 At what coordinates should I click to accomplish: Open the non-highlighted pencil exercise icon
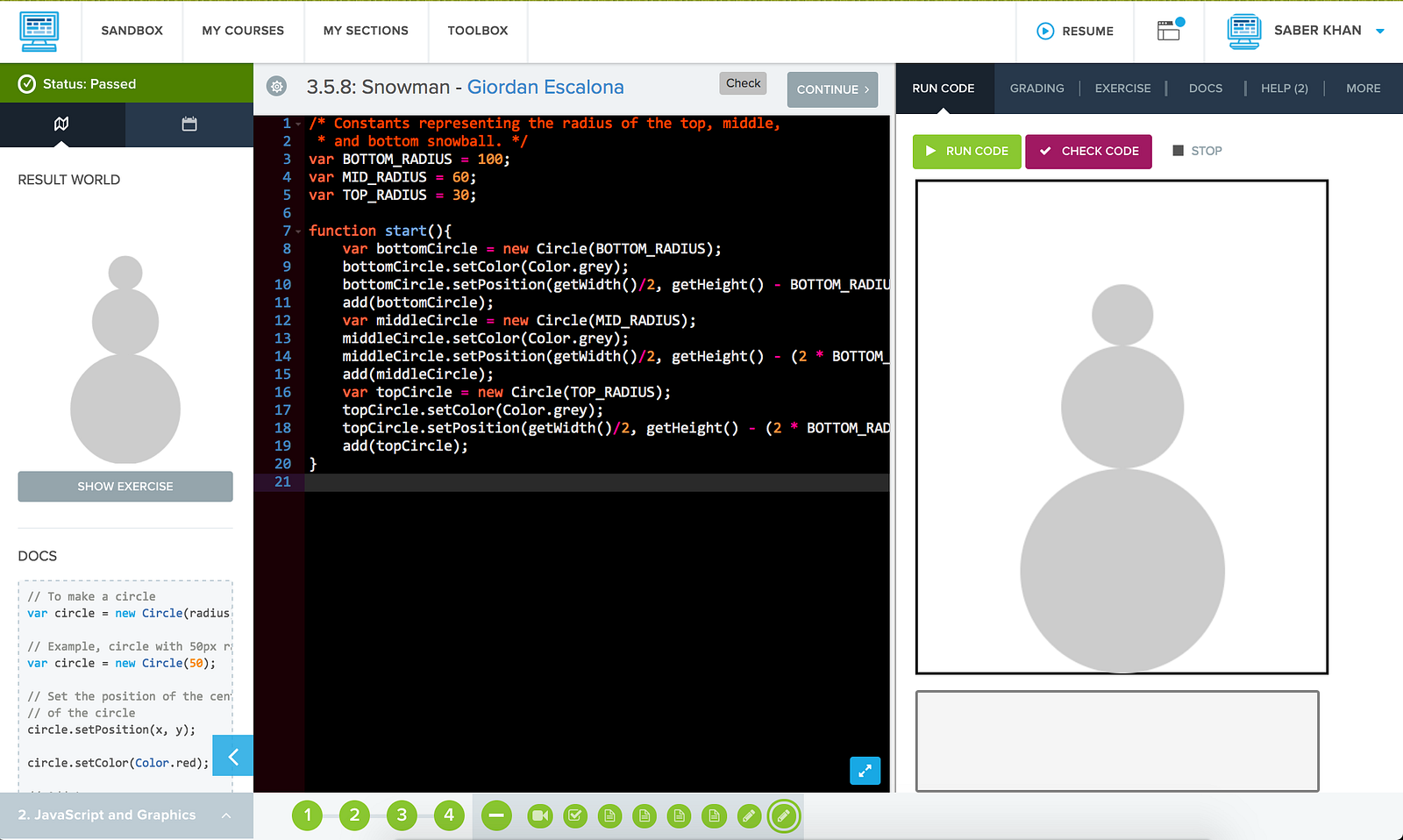(749, 816)
